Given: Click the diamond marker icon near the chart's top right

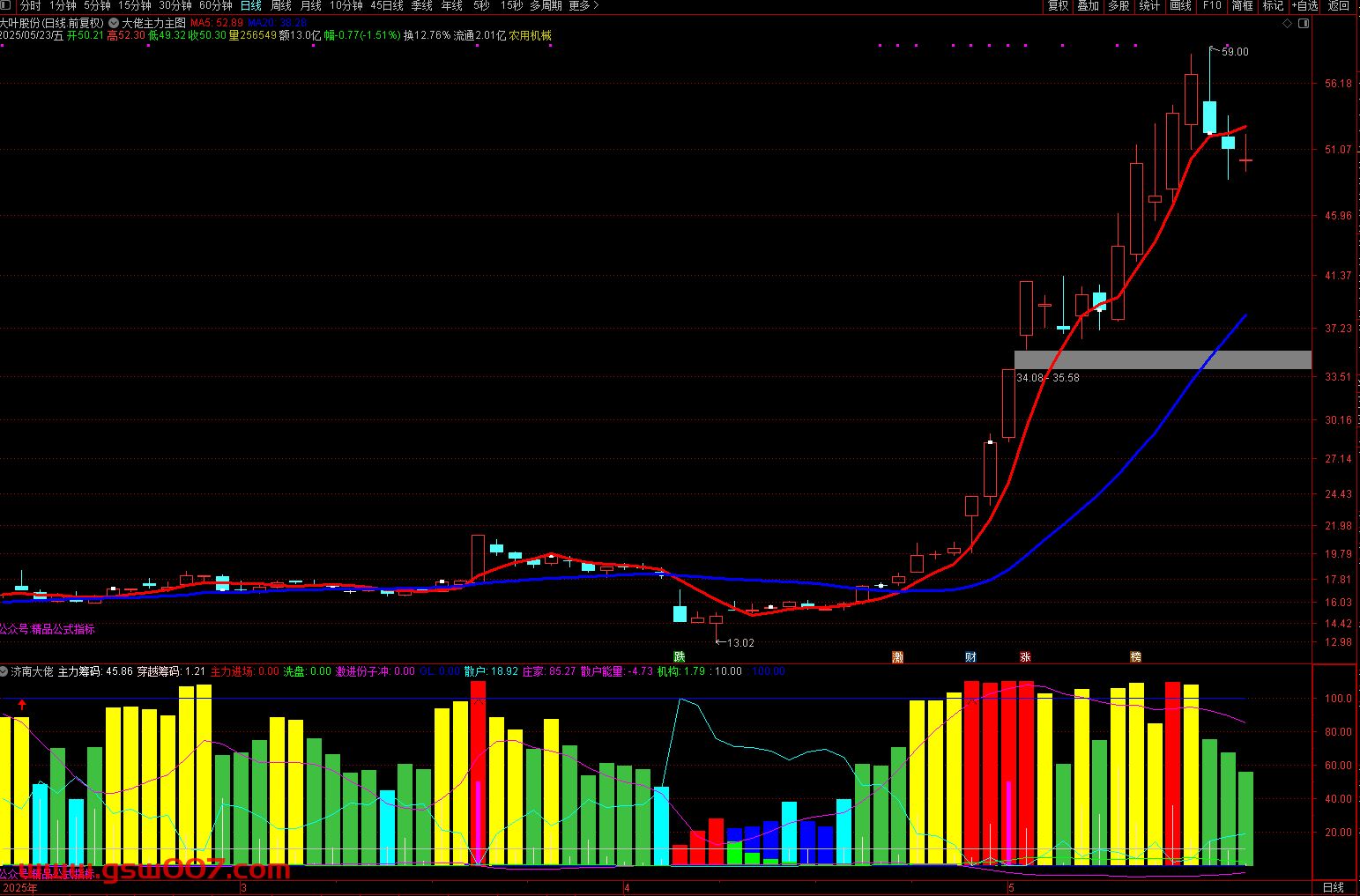Looking at the screenshot, I should coord(1288,23).
